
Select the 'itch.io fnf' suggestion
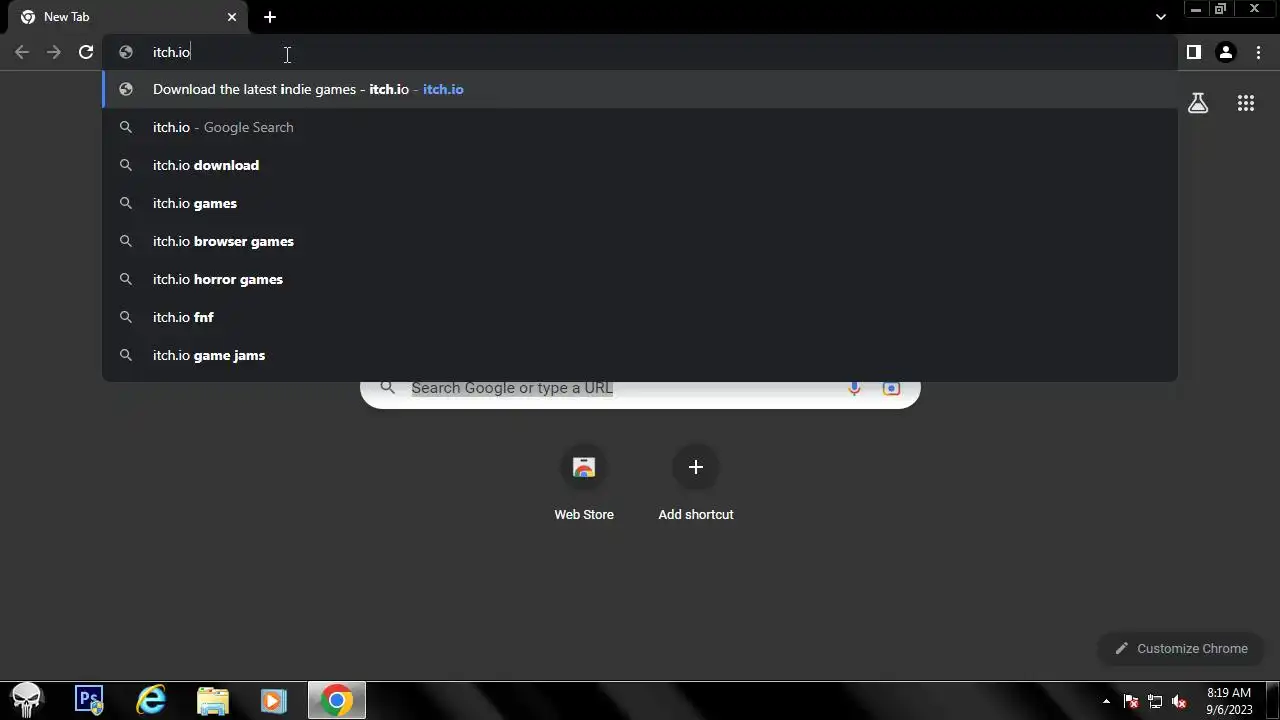point(640,317)
